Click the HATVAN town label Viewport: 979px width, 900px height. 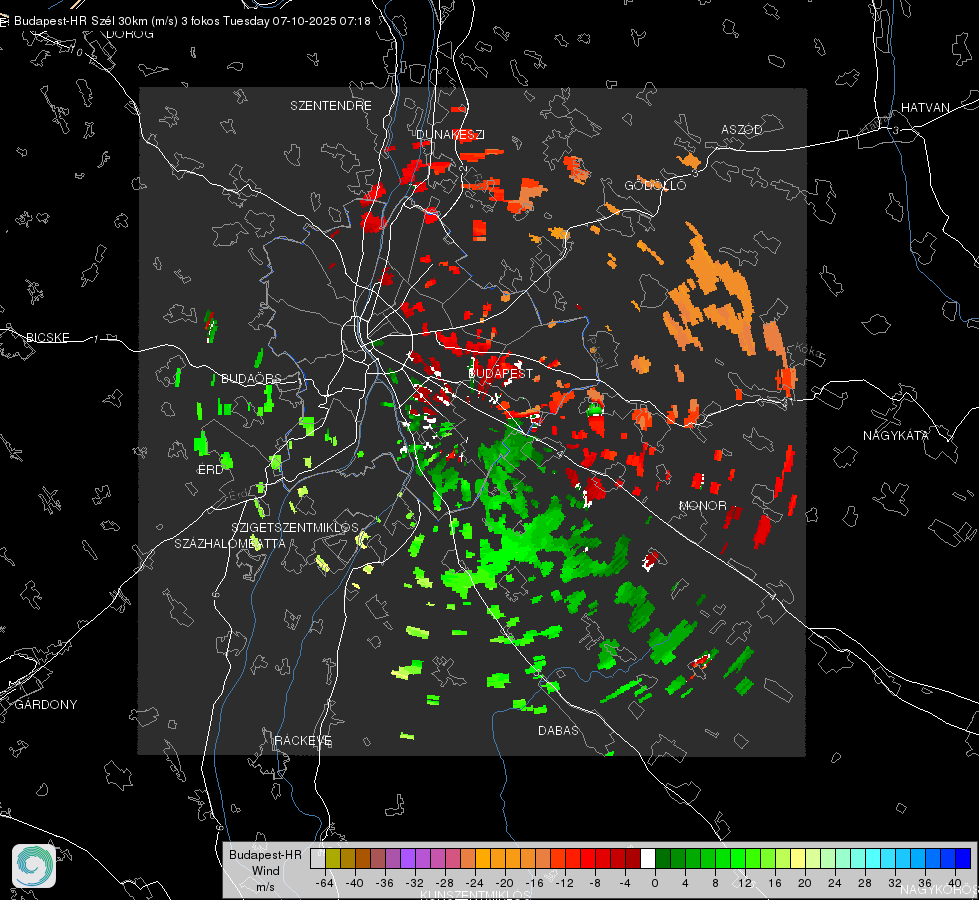point(925,107)
